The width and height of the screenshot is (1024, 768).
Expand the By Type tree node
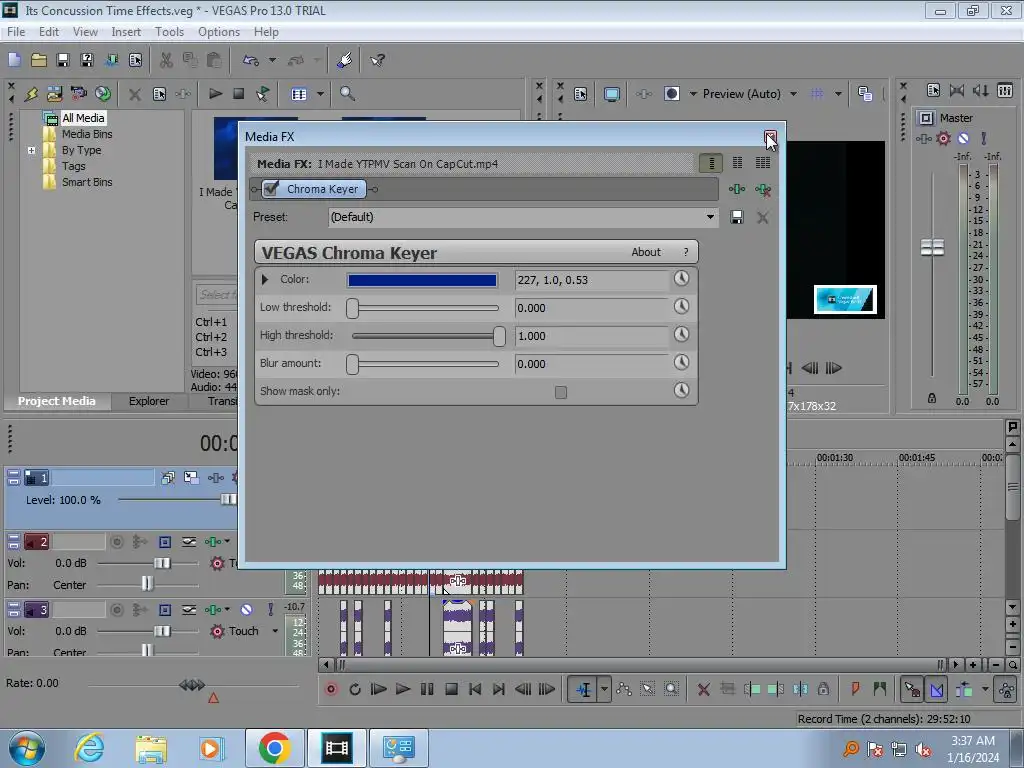31,150
